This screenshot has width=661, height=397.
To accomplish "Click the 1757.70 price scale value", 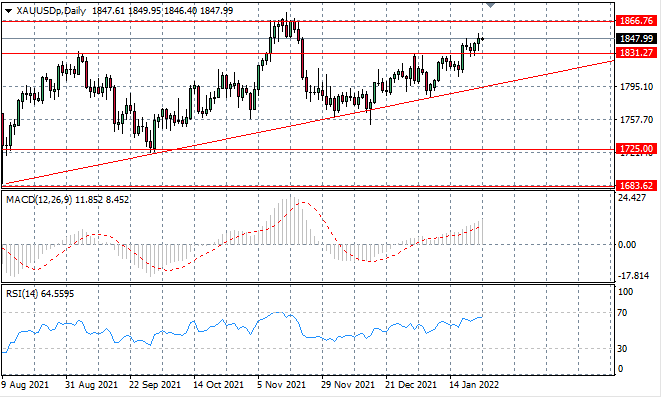I will pyautogui.click(x=637, y=120).
